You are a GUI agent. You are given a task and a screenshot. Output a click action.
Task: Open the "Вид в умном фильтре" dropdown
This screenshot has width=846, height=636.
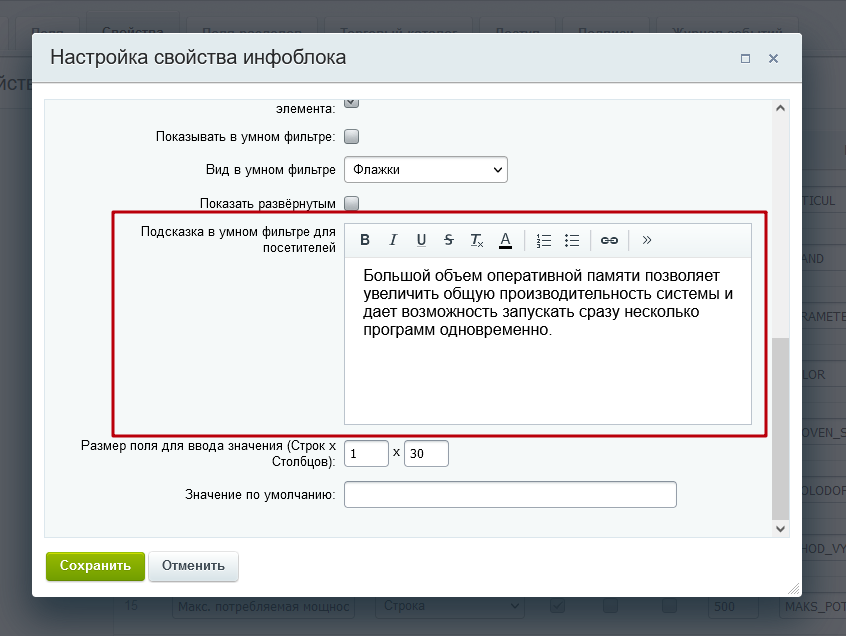pyautogui.click(x=426, y=169)
